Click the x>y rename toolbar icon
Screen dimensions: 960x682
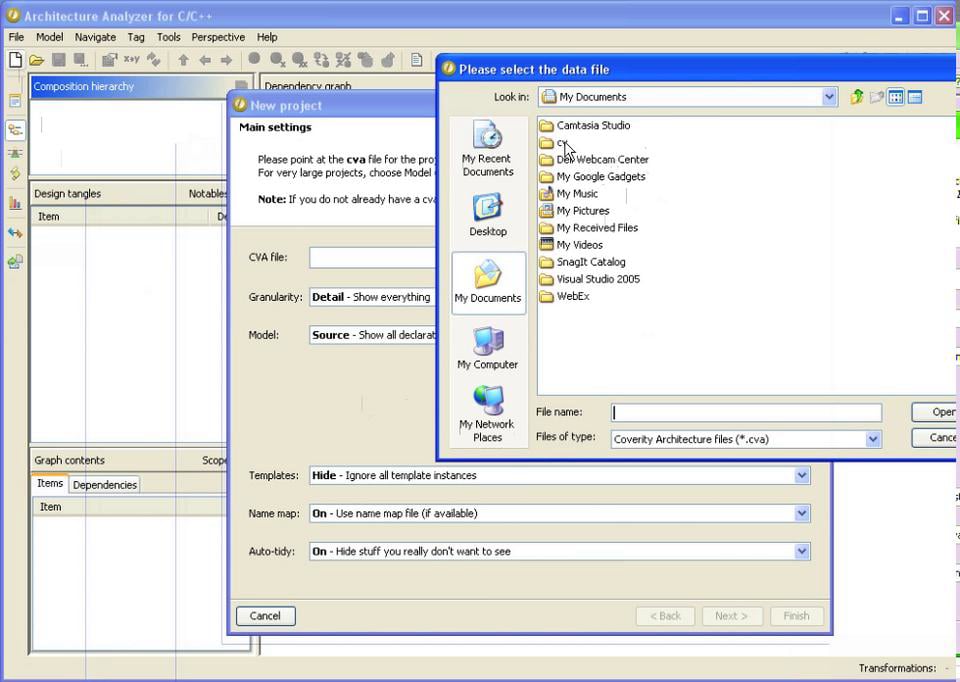coord(132,59)
